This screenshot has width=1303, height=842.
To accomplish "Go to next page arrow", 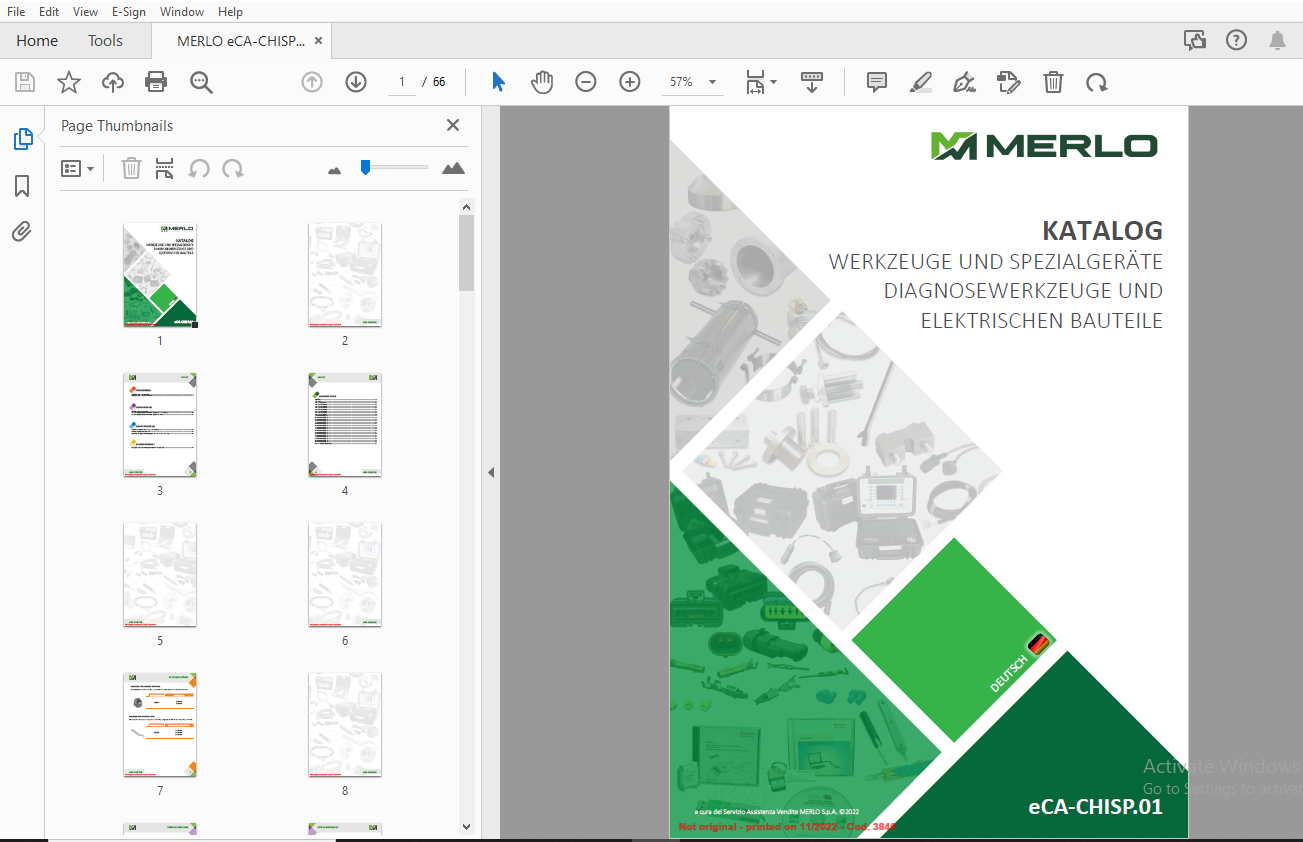I will click(356, 82).
